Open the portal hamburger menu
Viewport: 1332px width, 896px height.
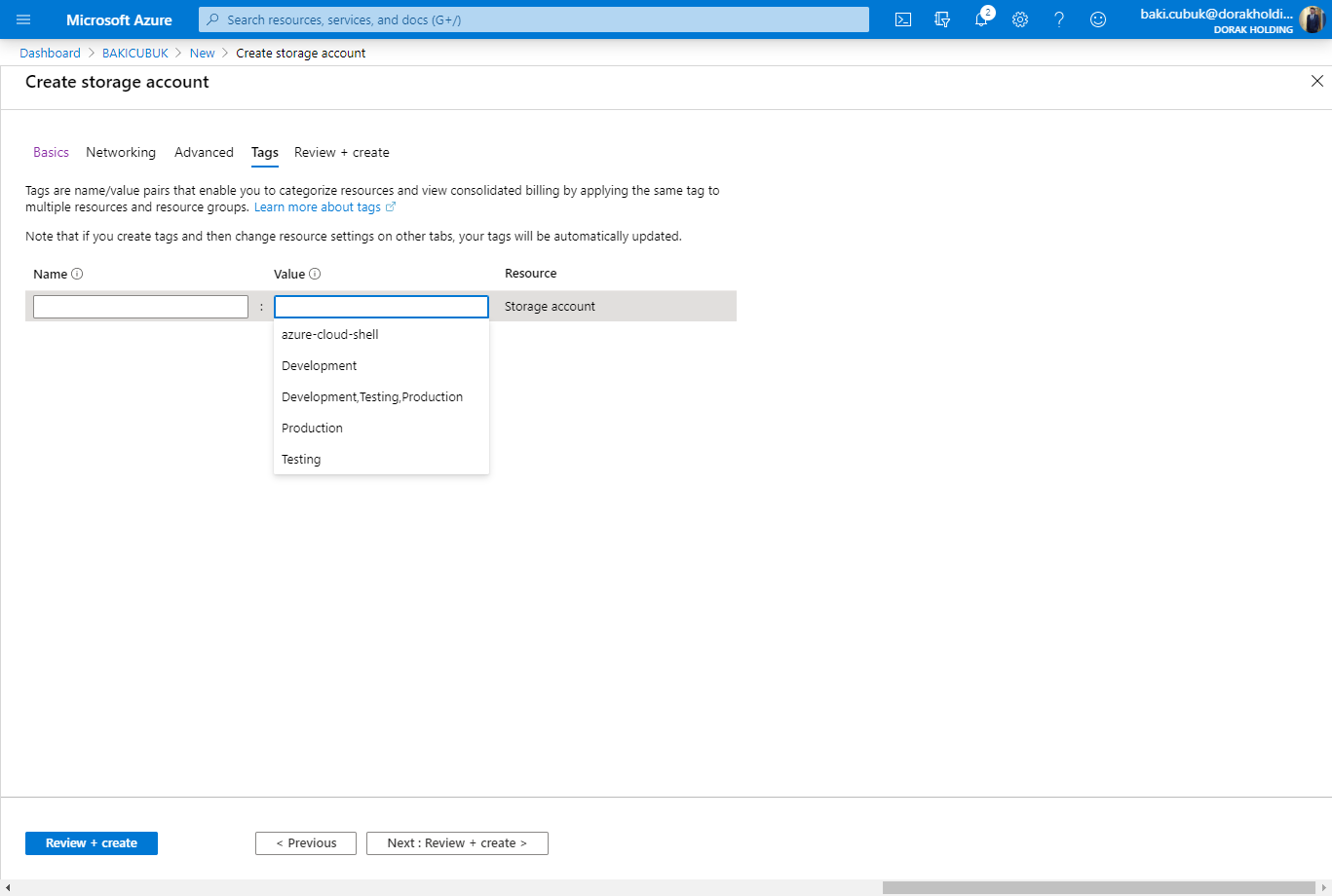(x=23, y=19)
